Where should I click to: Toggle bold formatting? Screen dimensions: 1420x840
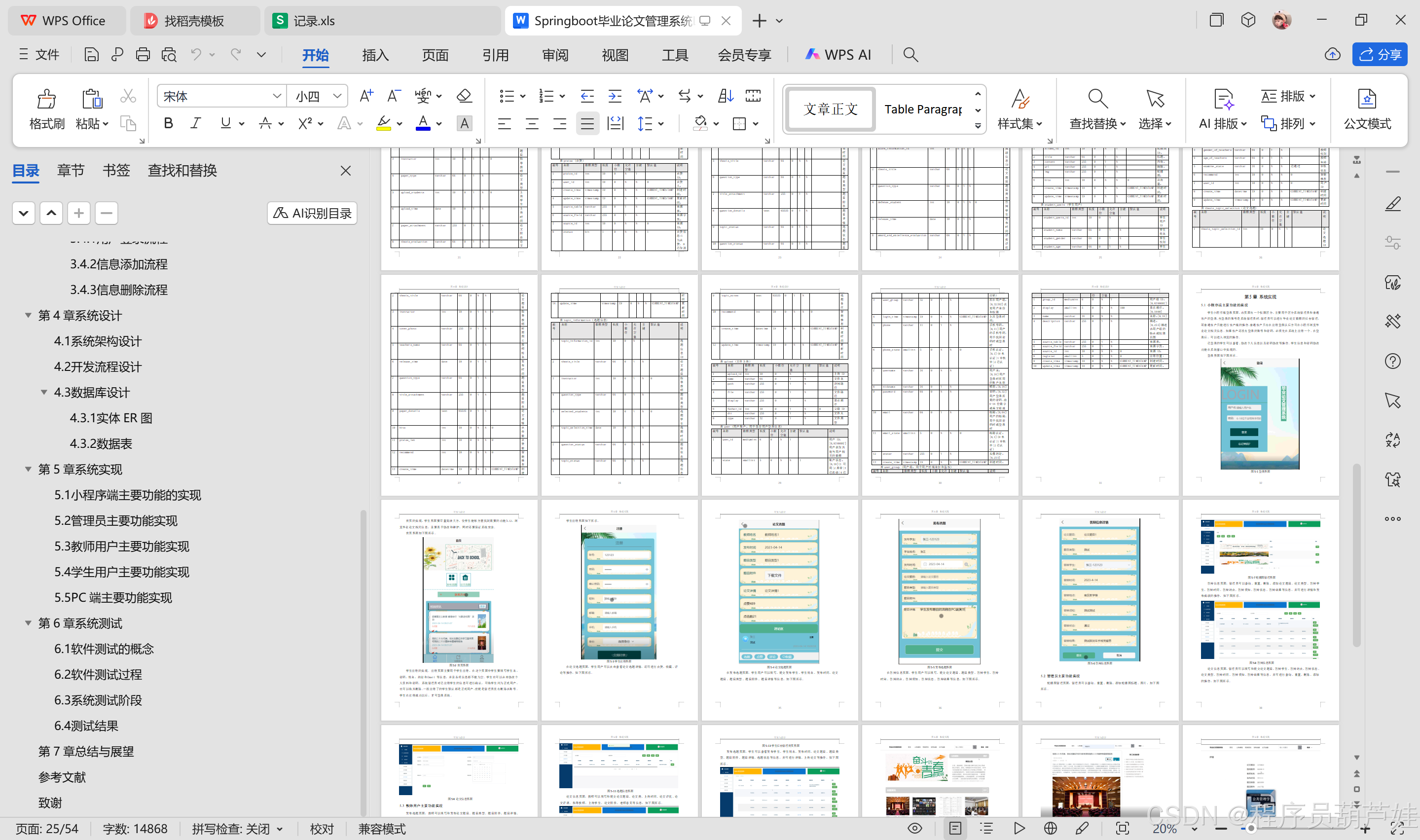tap(168, 123)
